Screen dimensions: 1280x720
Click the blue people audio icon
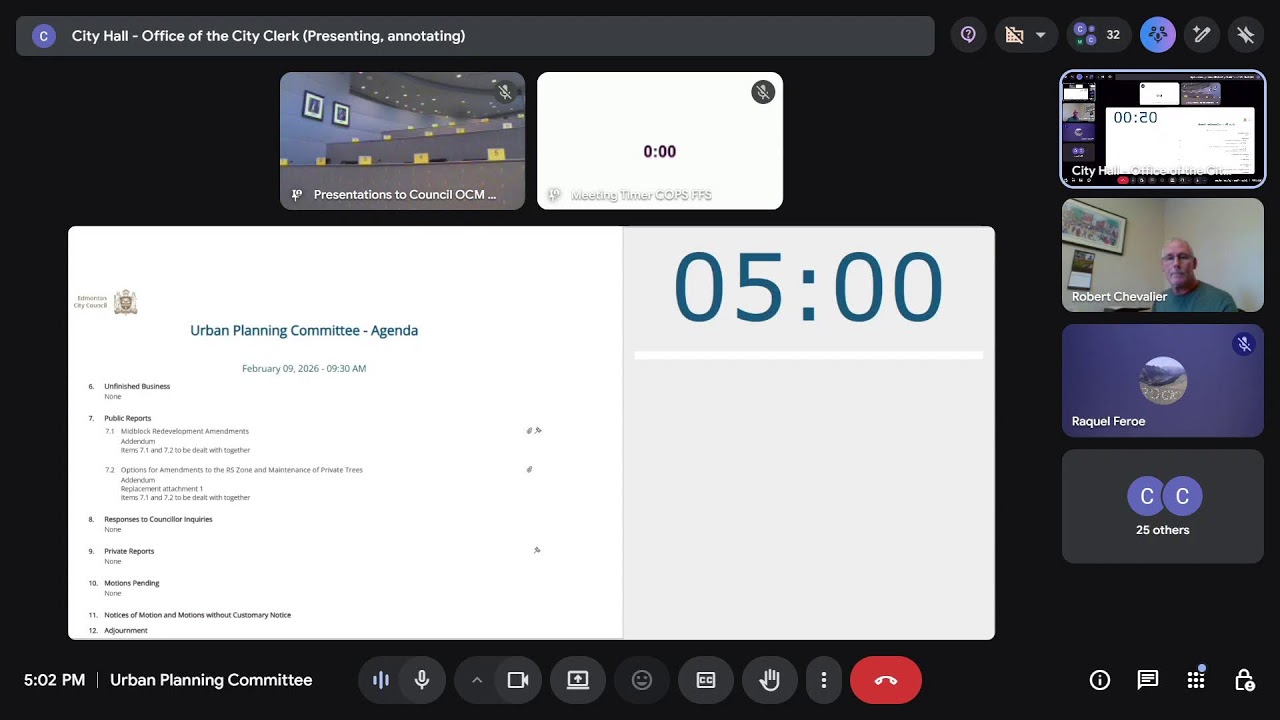(x=1158, y=35)
